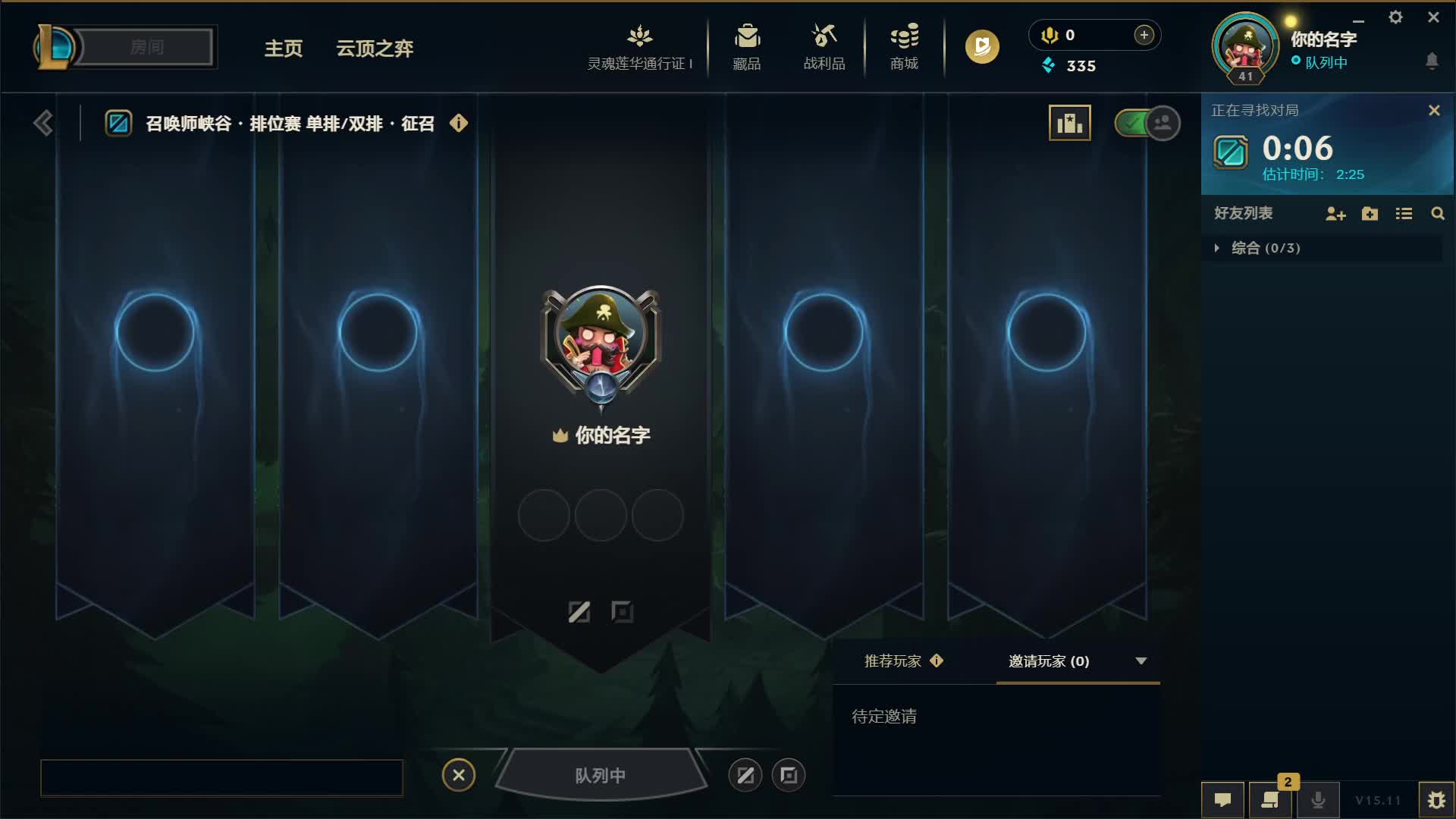Toggle the open party switch

(x=1147, y=123)
